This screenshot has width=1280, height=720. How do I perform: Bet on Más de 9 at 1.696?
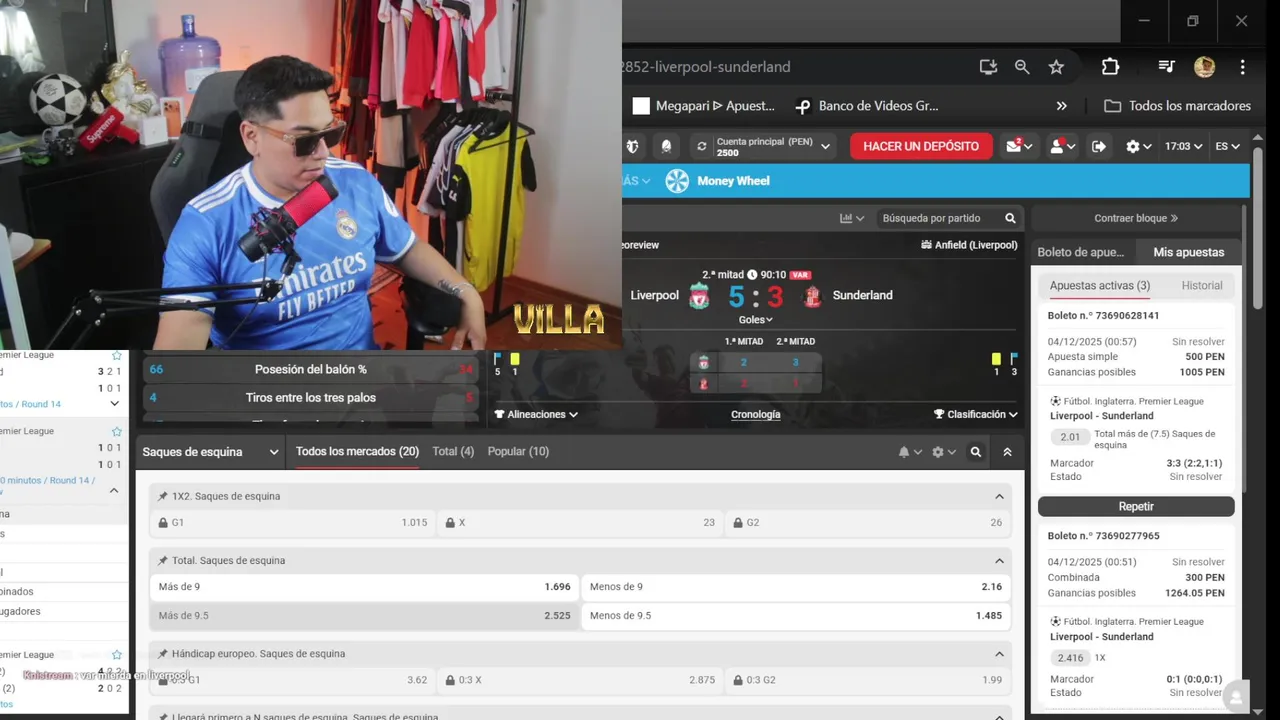pyautogui.click(x=364, y=587)
